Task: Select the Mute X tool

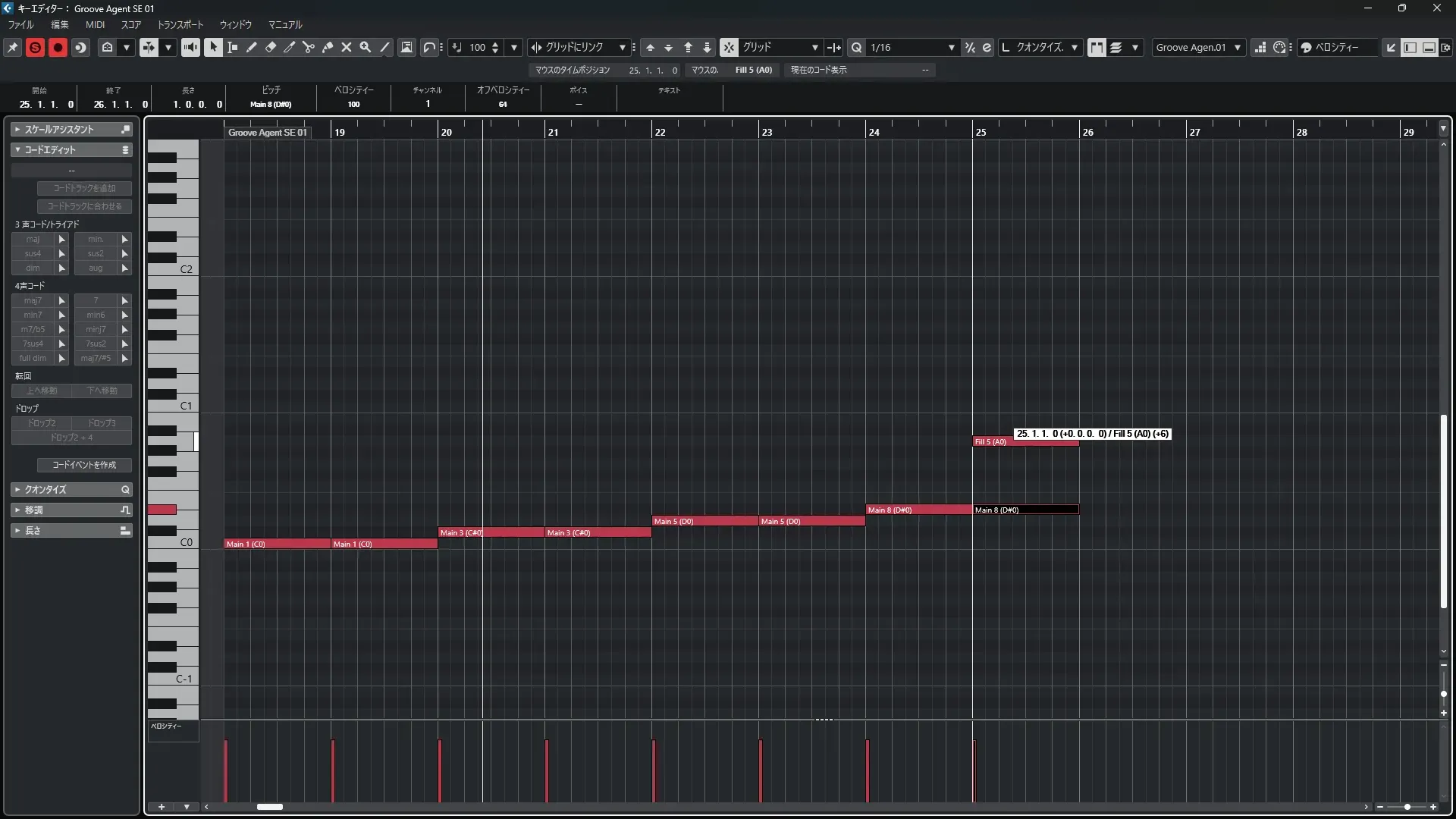Action: tap(347, 47)
